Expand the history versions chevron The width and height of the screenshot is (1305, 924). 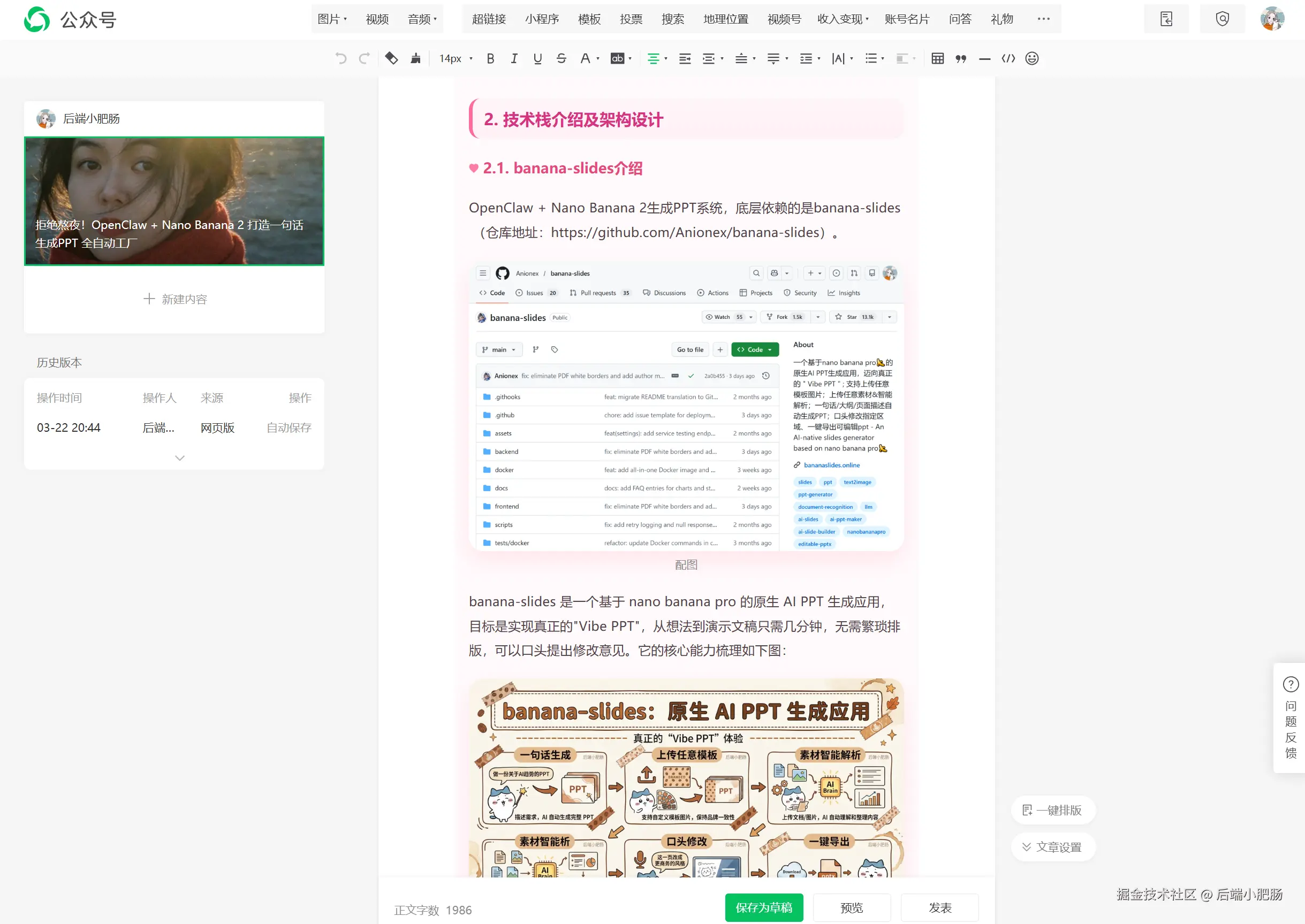179,457
